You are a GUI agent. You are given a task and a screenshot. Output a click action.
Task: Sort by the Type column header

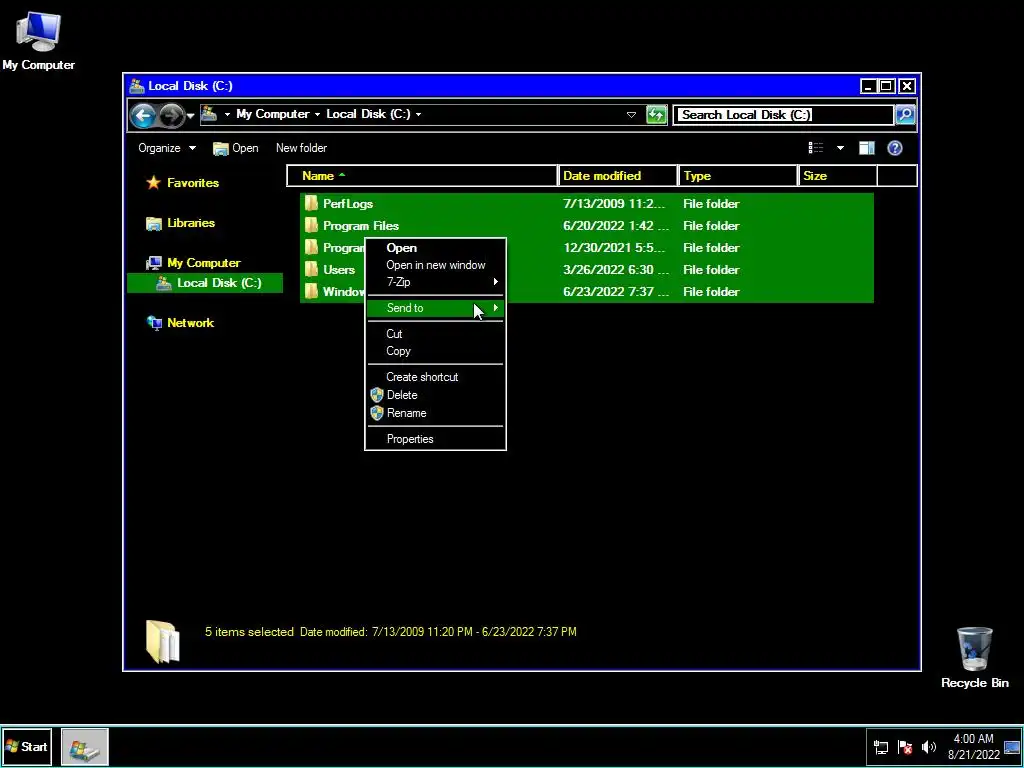point(738,176)
